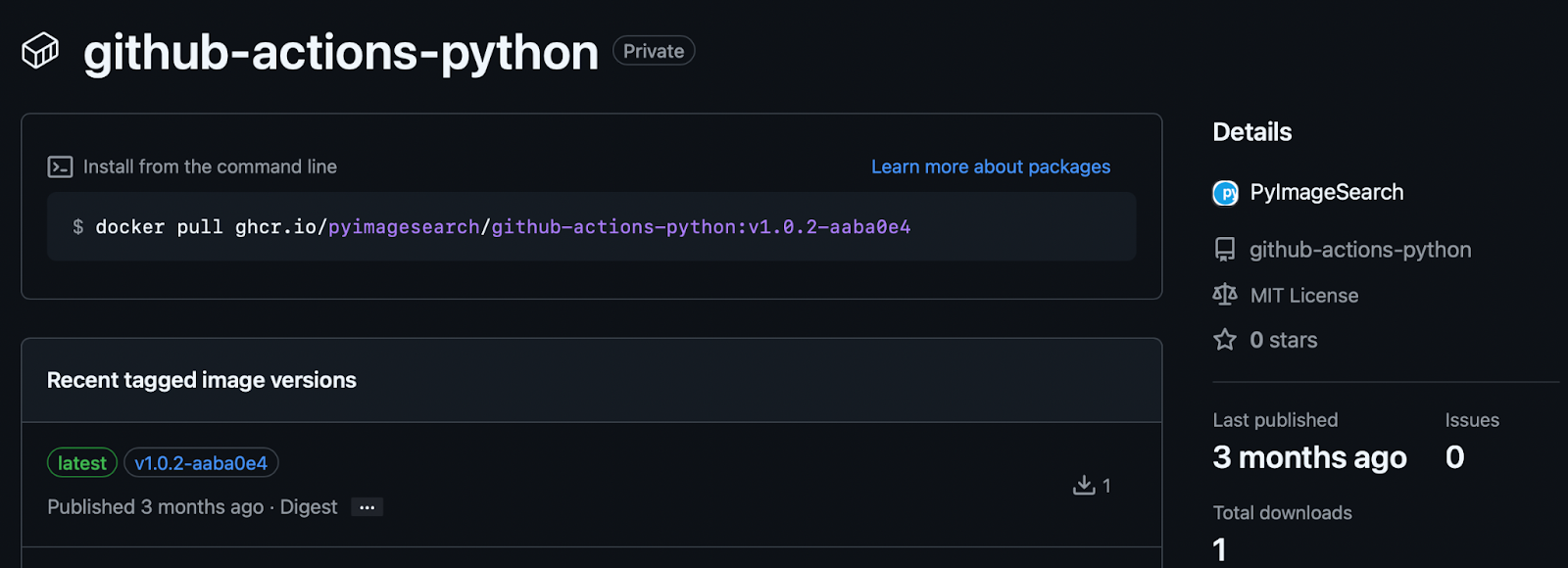The width and height of the screenshot is (1568, 568).
Task: Click the terminal icon next to Install instructions
Action: coord(60,167)
